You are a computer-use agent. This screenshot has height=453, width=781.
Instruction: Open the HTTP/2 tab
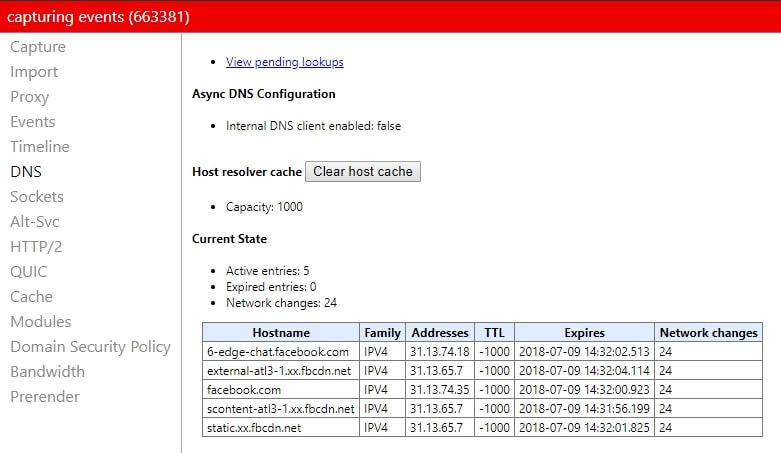(36, 246)
